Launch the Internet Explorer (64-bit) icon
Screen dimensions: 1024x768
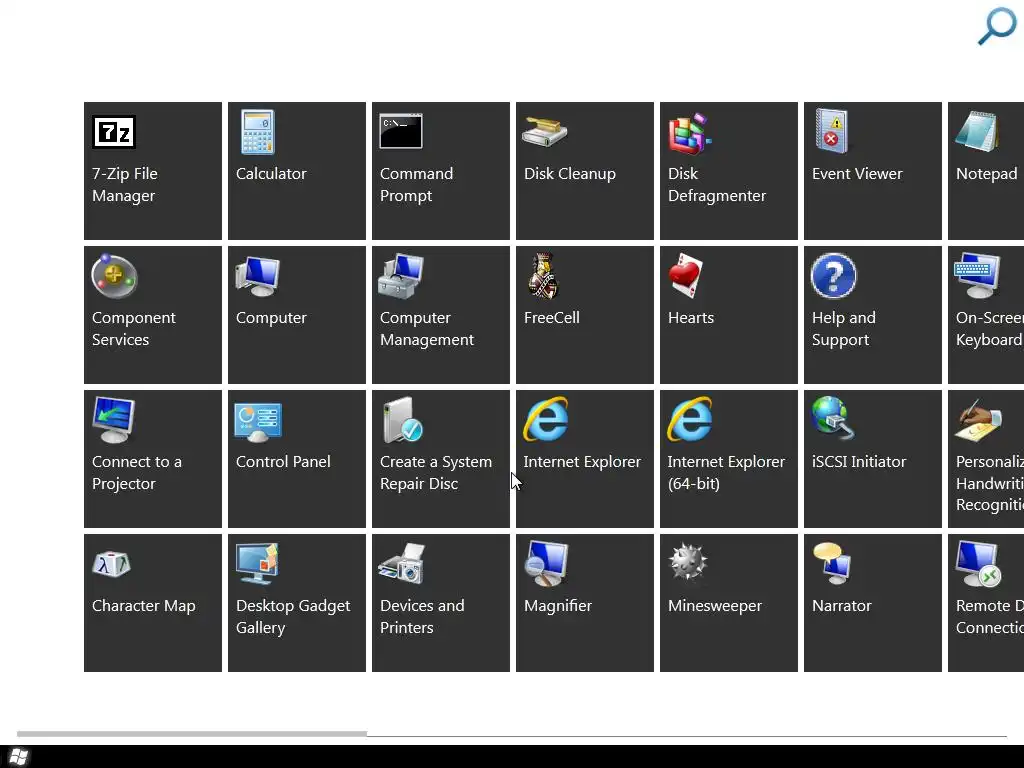click(690, 419)
